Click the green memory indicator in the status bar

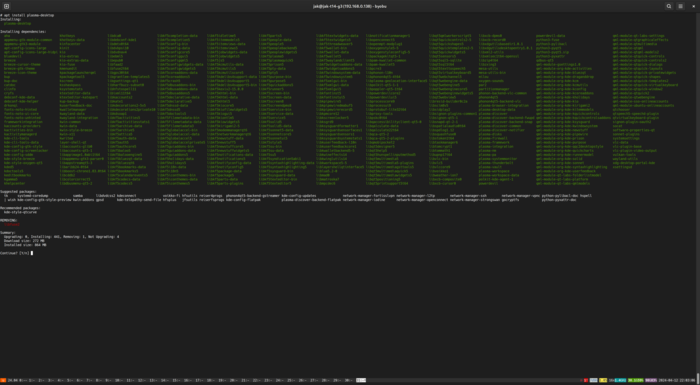(x=635, y=381)
